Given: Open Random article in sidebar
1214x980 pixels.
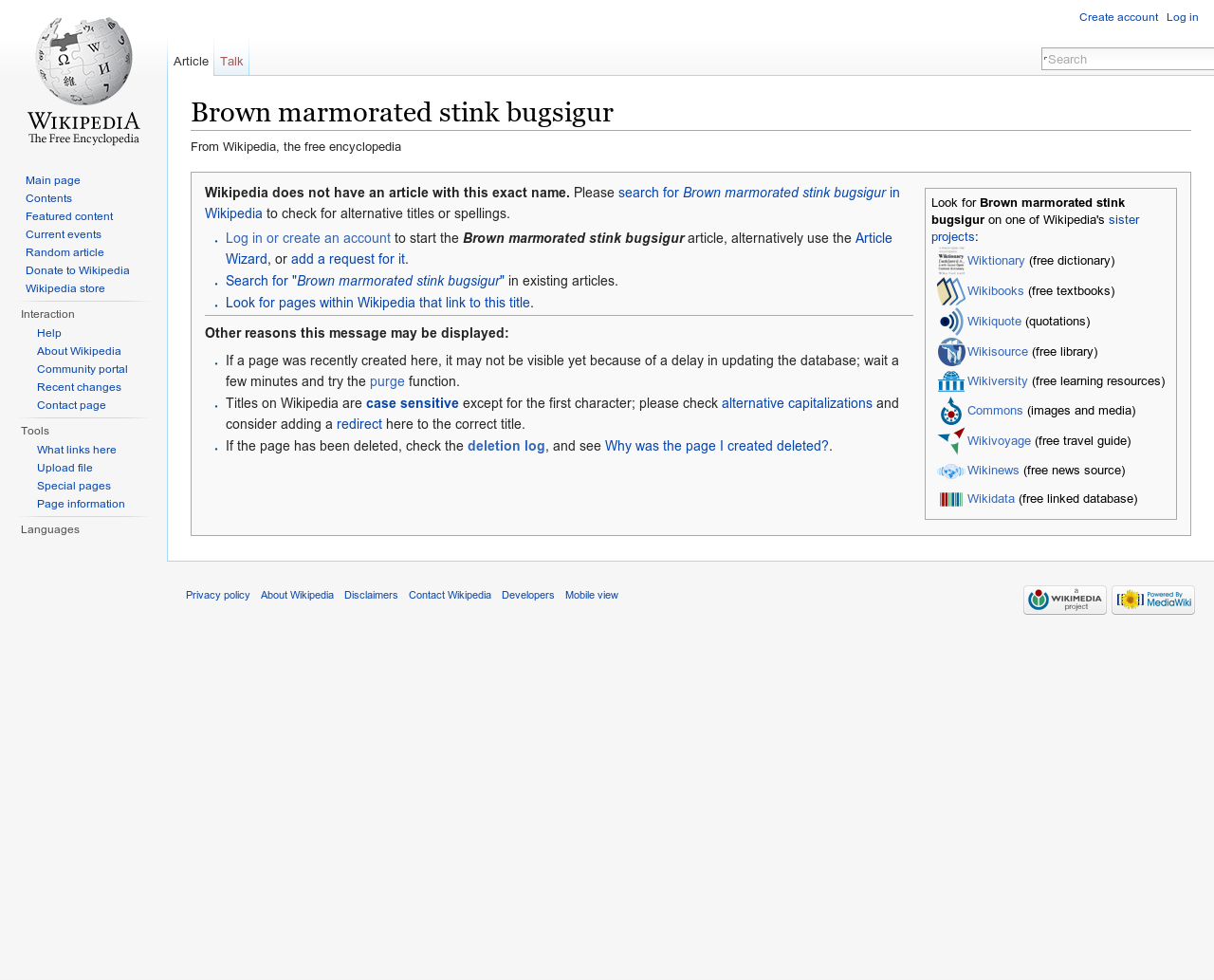Looking at the screenshot, I should tap(64, 252).
